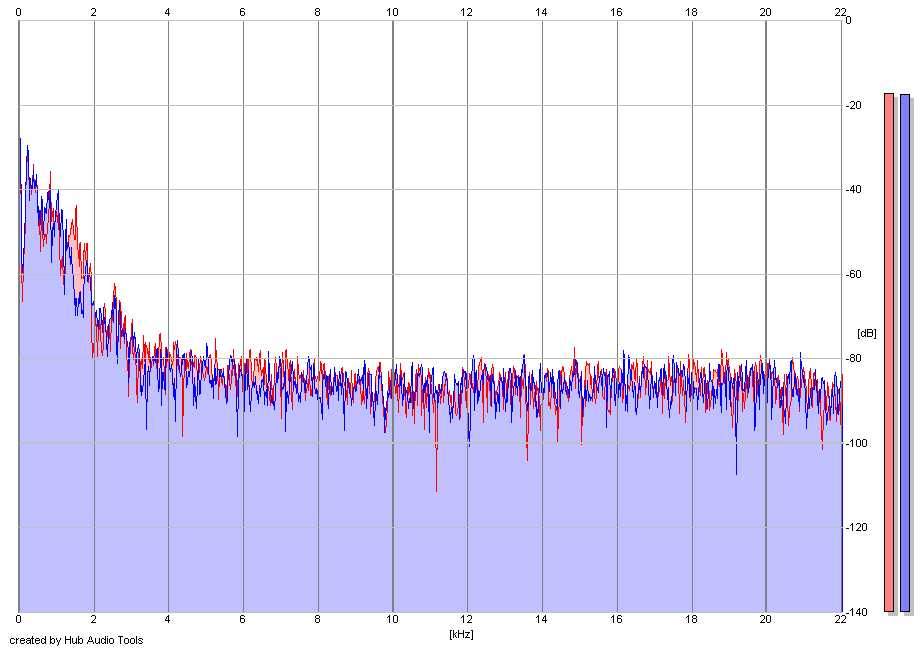Screen dimensions: 924x652
Task: Click the [dB] axis label
Action: pos(866,333)
